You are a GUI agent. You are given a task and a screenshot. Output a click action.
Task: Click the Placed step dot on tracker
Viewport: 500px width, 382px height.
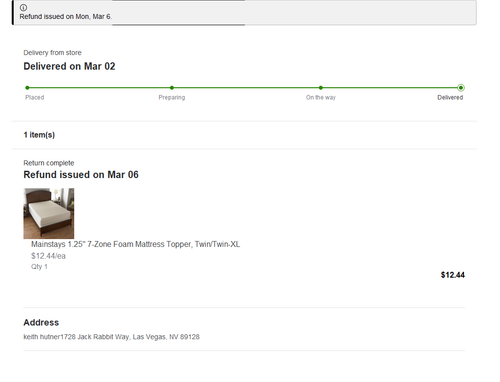(x=27, y=88)
